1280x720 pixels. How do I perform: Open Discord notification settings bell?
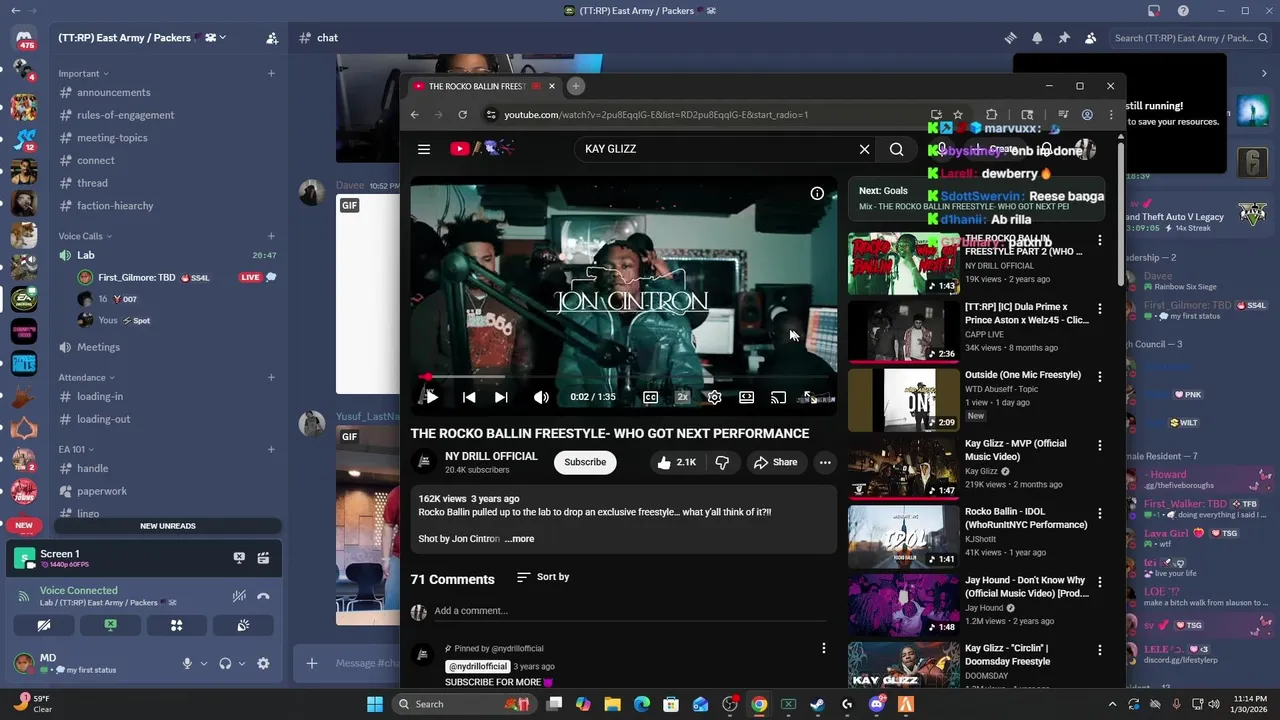(x=1037, y=38)
